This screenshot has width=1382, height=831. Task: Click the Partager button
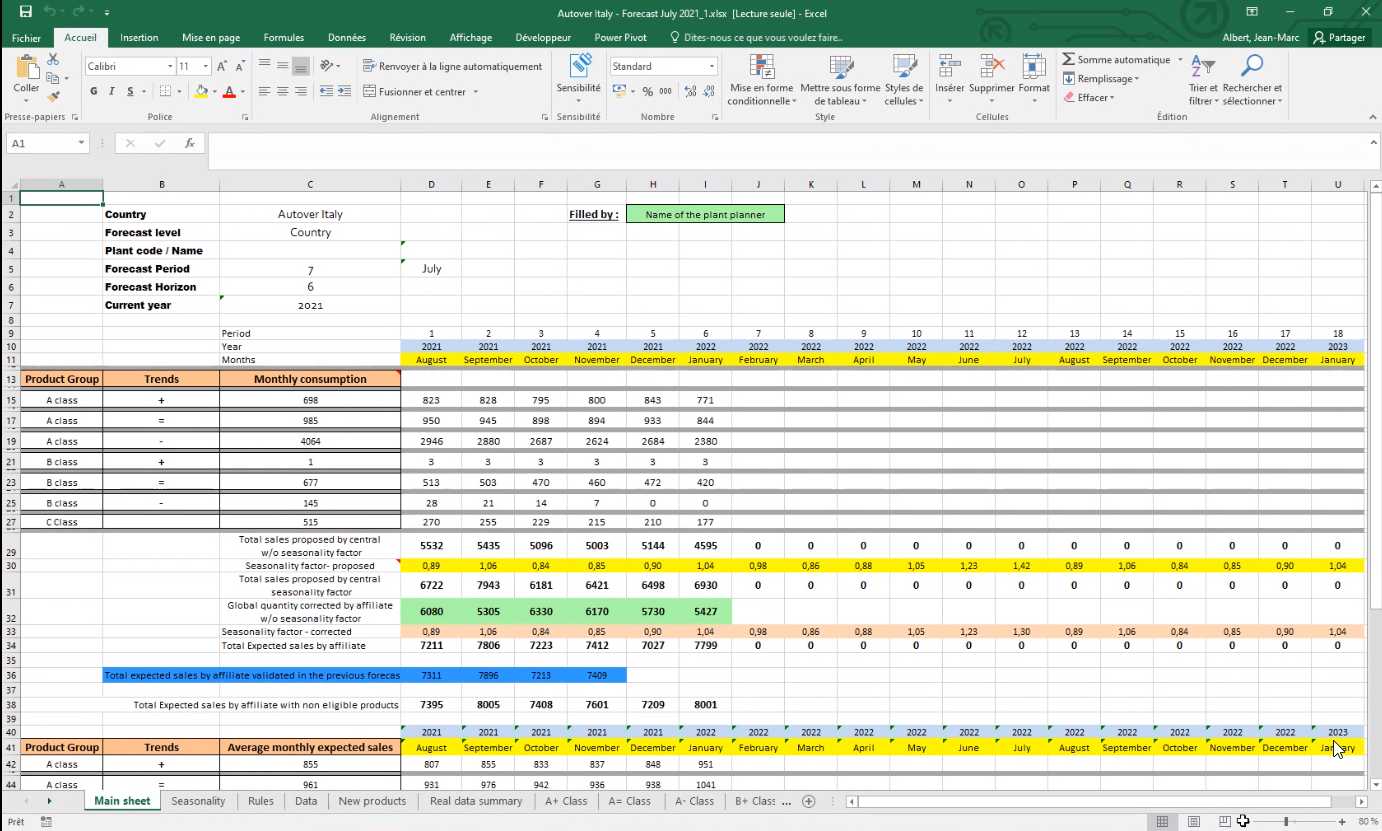coord(1340,37)
